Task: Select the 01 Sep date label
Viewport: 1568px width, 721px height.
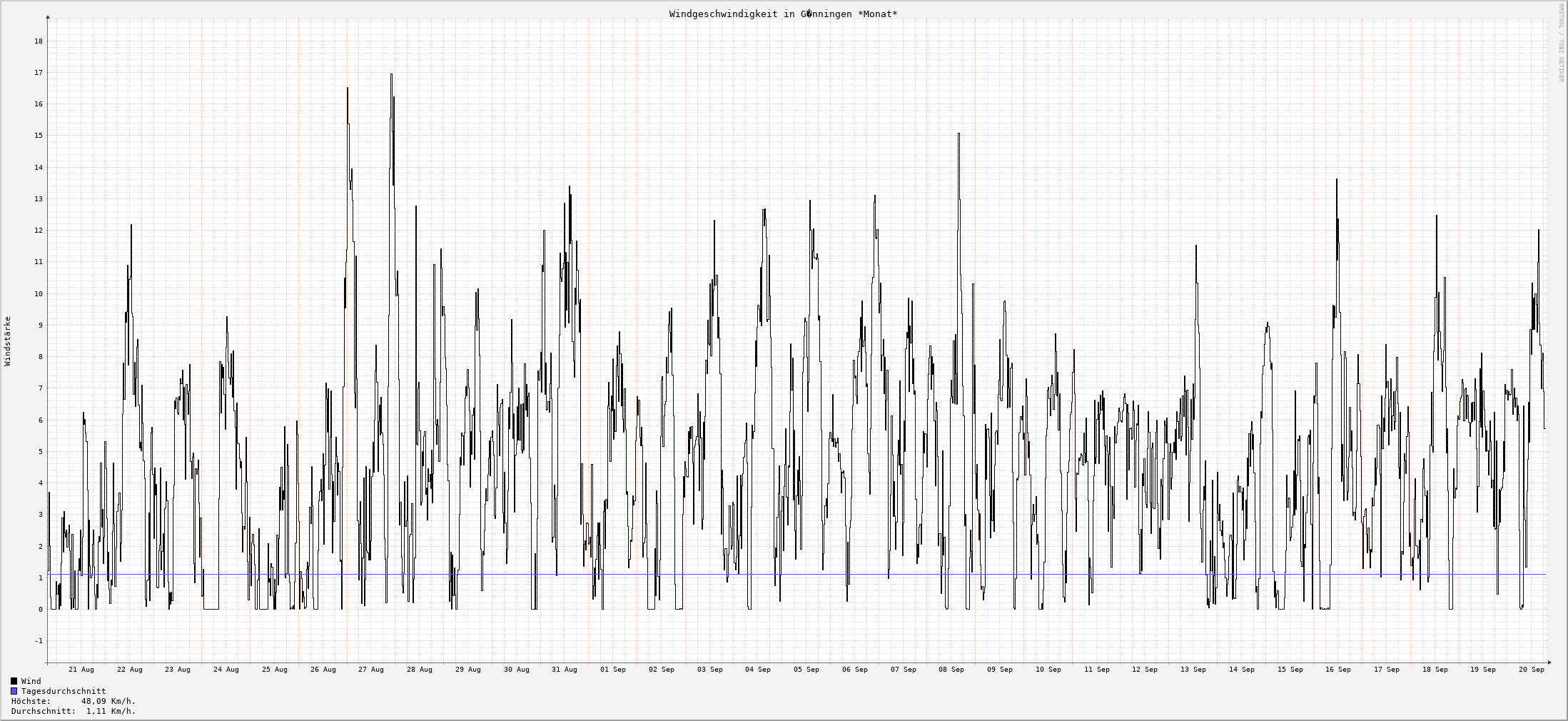Action: (x=612, y=670)
